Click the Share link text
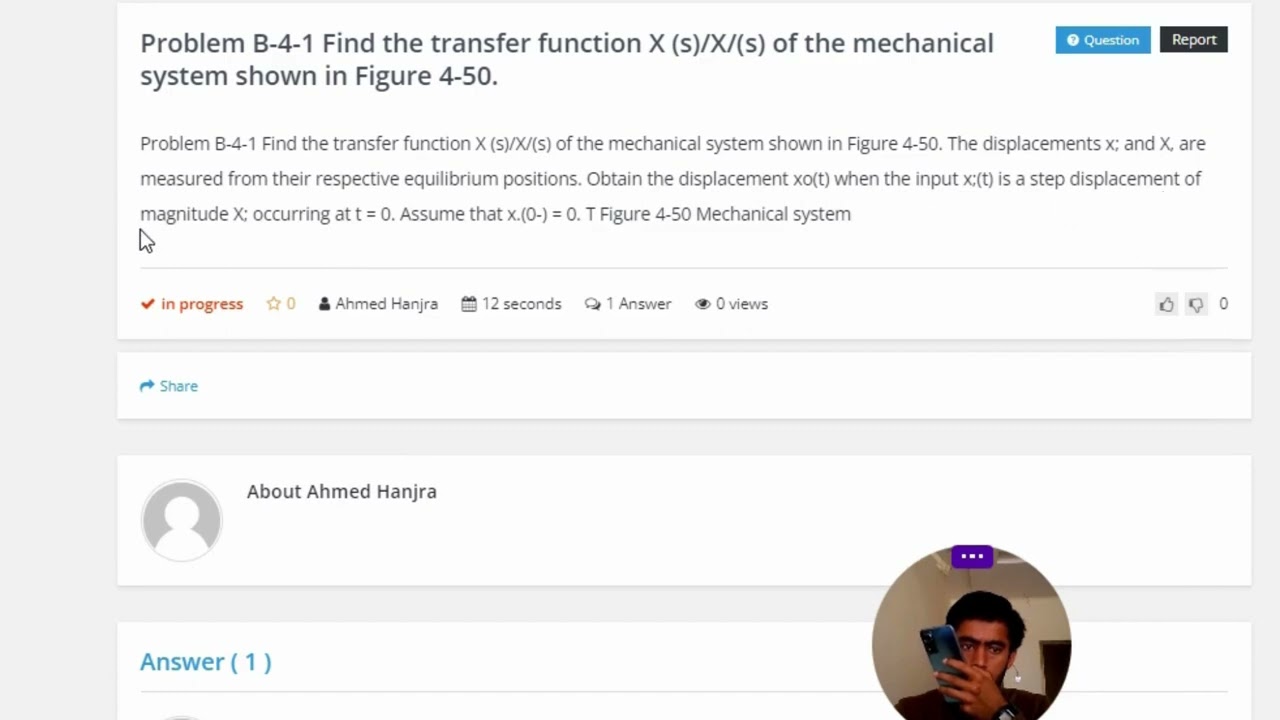The width and height of the screenshot is (1280, 720). point(179,386)
